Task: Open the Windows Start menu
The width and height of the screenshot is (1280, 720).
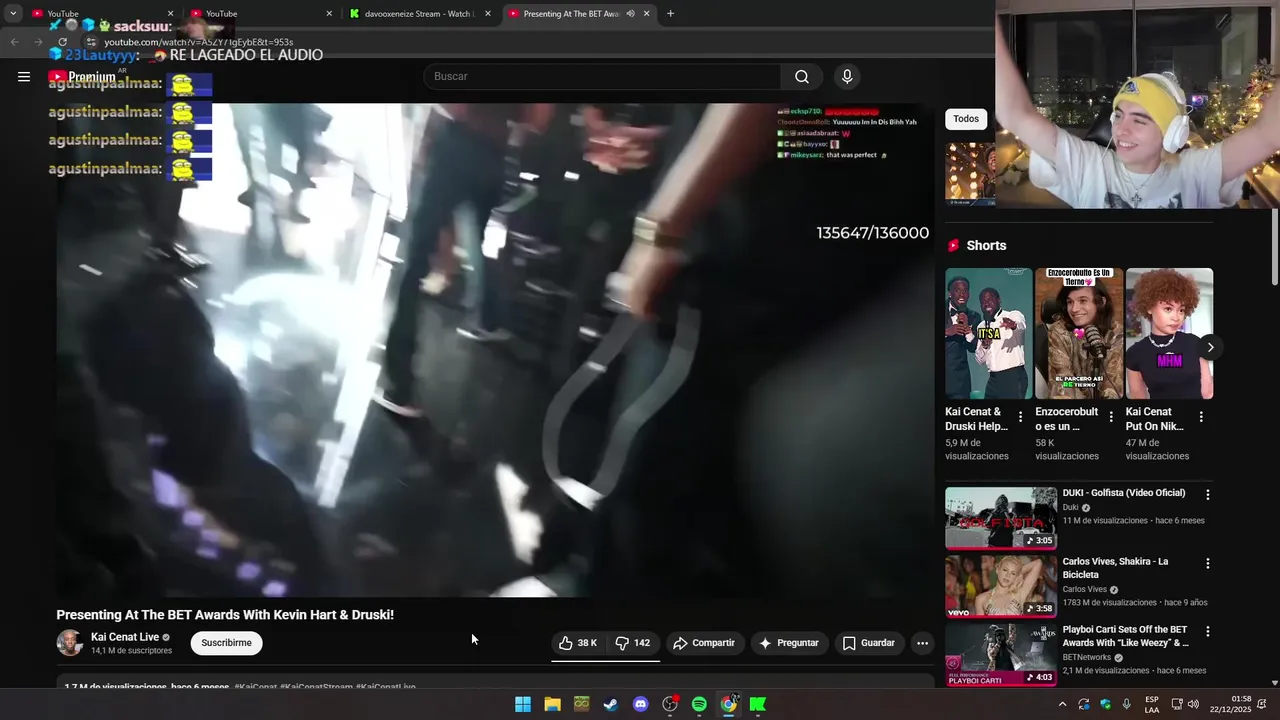Action: coord(523,705)
